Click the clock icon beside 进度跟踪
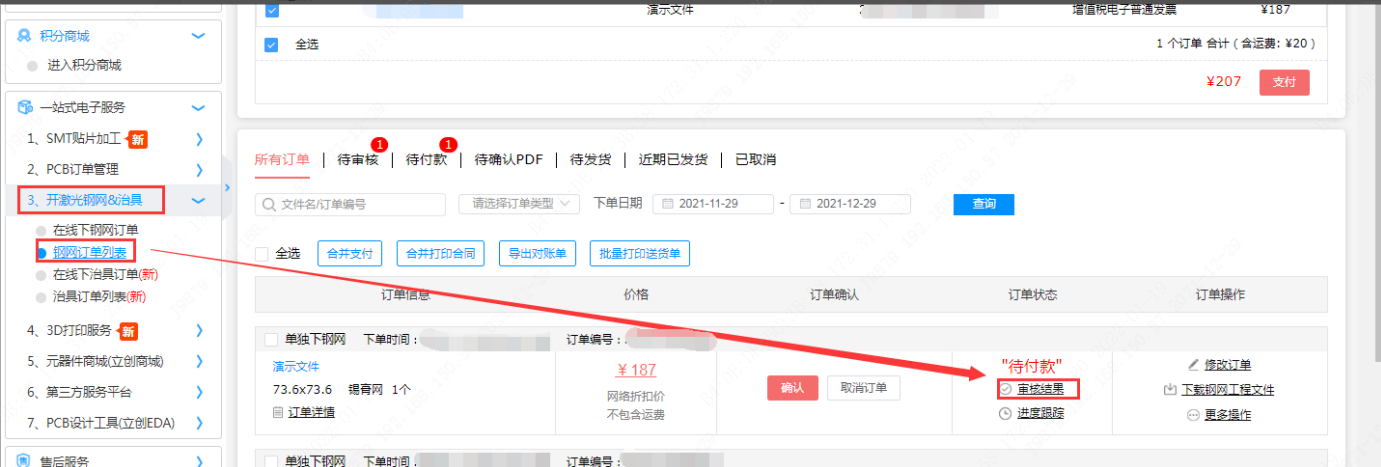The width and height of the screenshot is (1381, 467). pyautogui.click(x=1005, y=413)
